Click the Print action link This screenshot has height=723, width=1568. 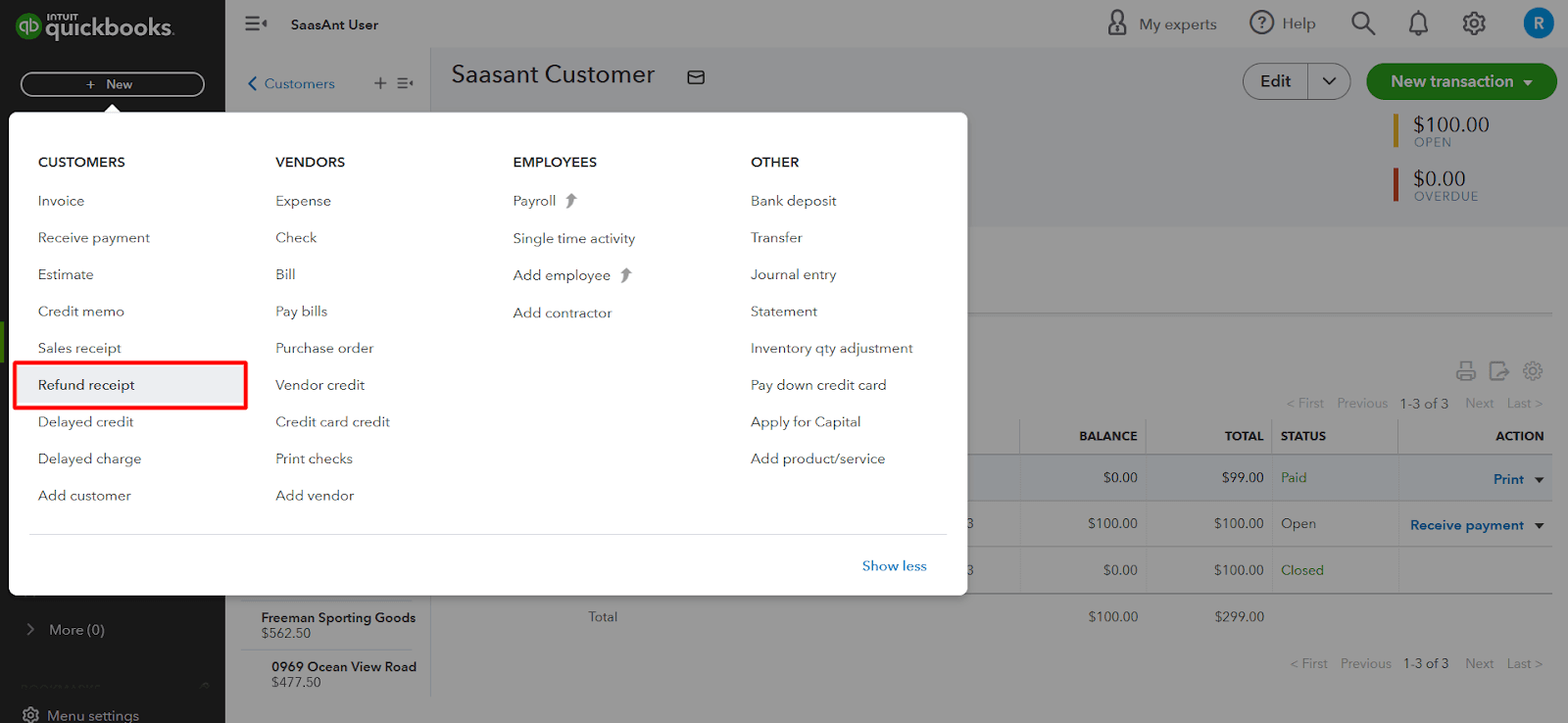click(1508, 479)
